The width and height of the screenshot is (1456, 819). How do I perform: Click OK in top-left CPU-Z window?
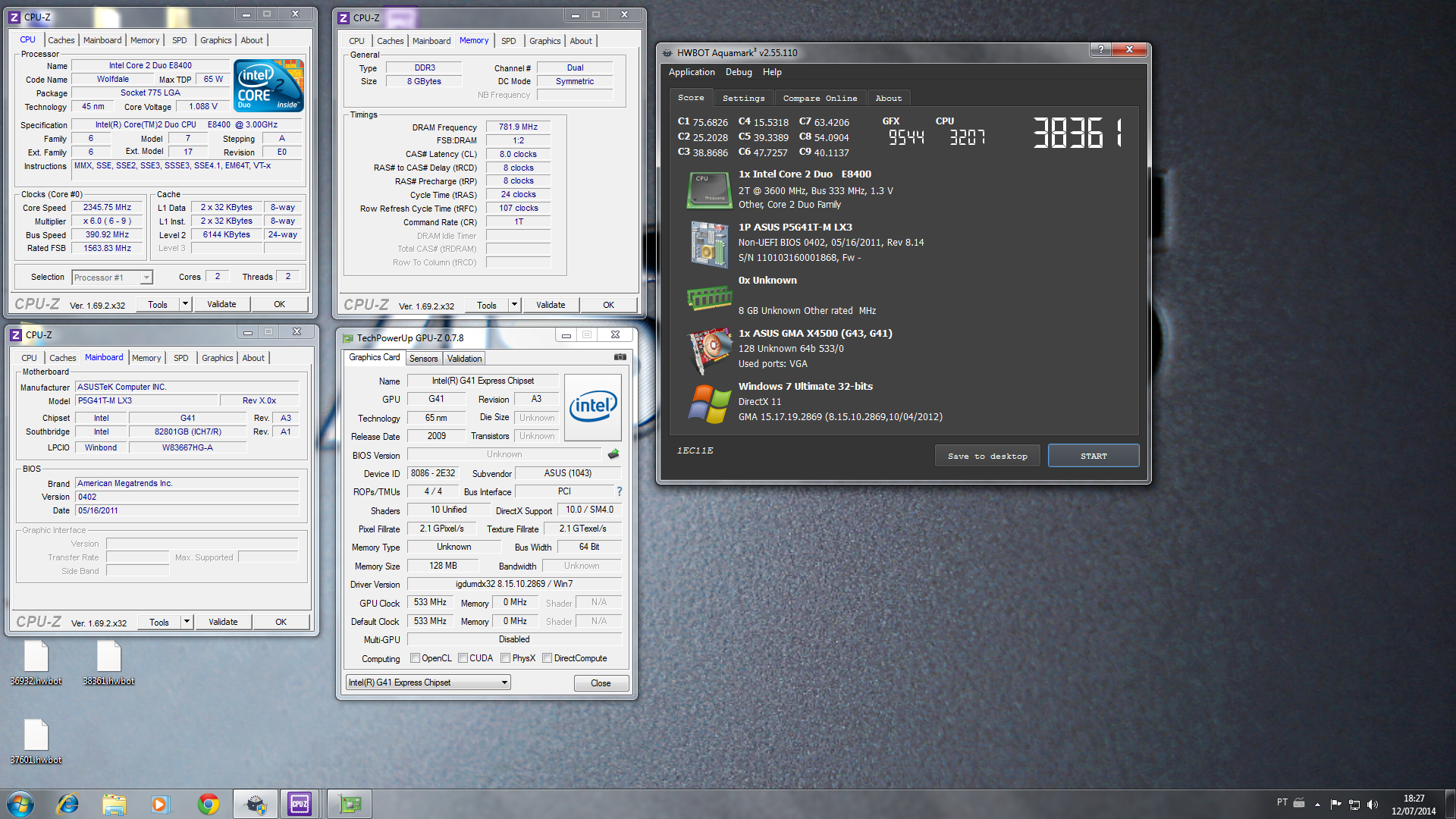[x=279, y=304]
